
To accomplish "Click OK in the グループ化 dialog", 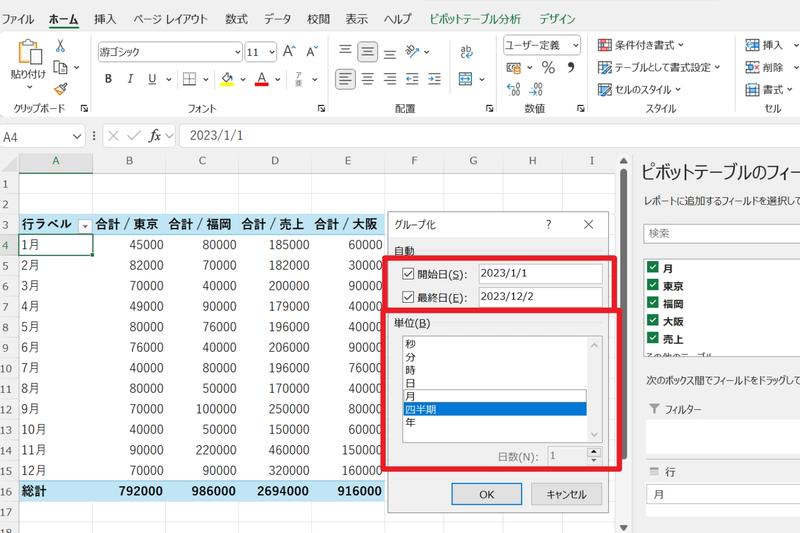I will 486,494.
